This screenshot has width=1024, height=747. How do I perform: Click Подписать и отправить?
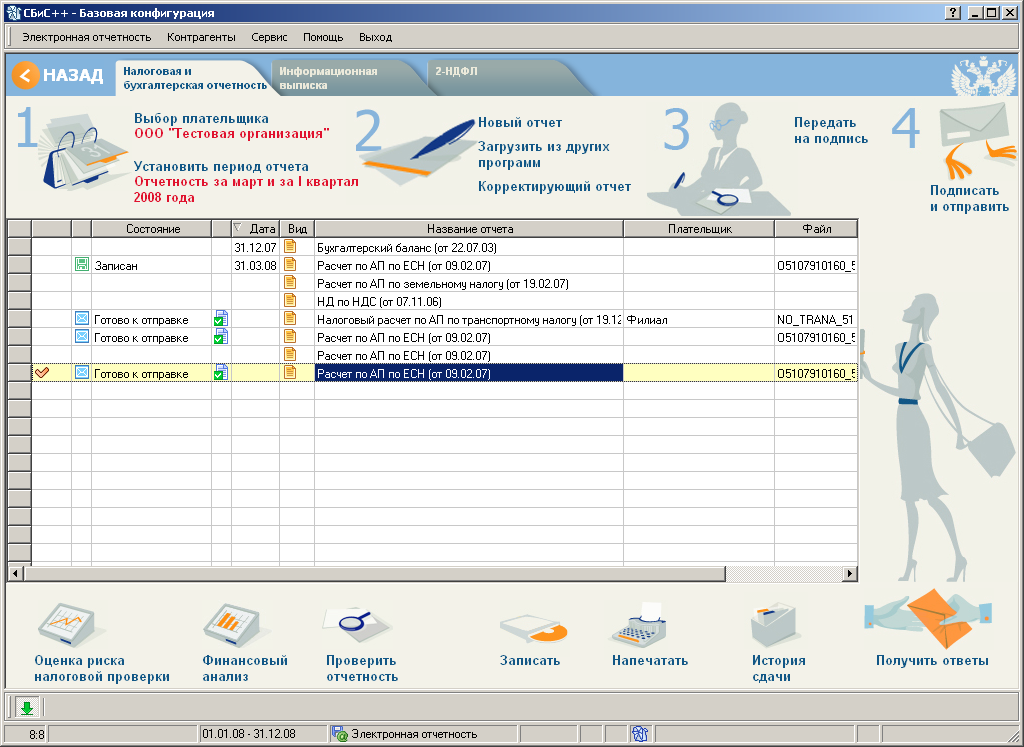pos(969,199)
